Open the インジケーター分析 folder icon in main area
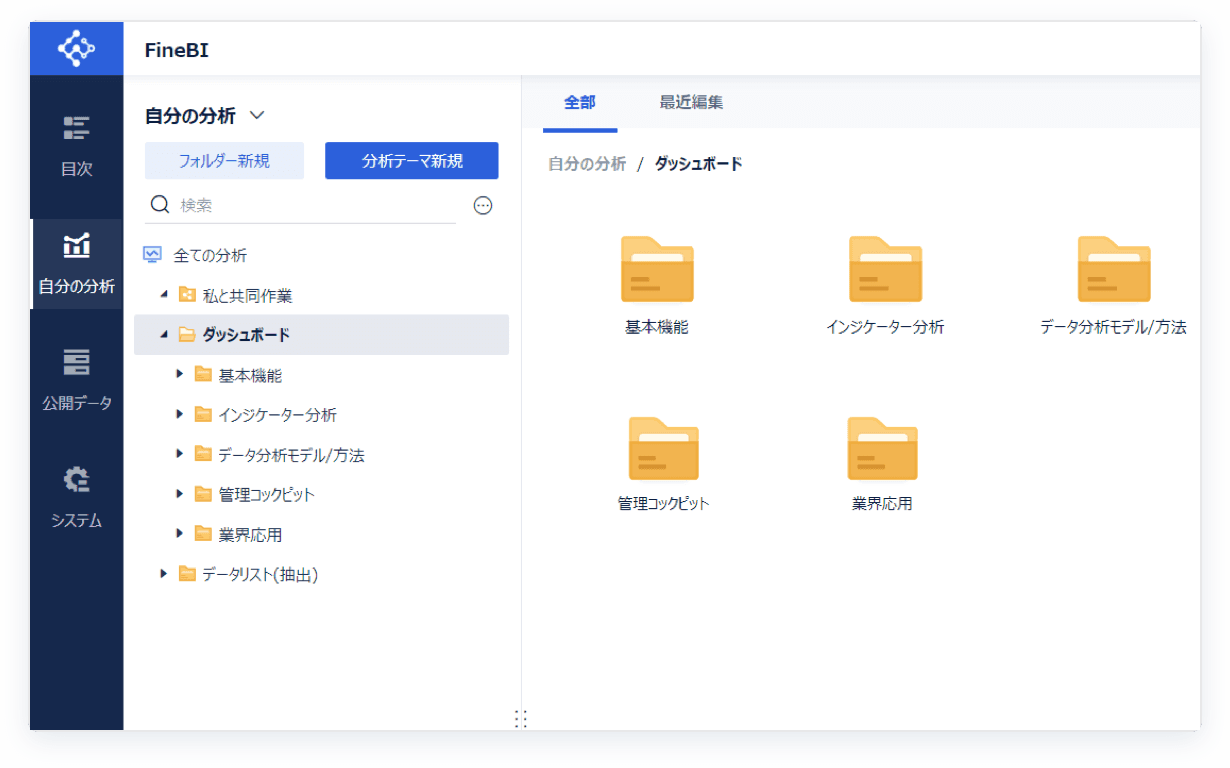 pos(885,270)
